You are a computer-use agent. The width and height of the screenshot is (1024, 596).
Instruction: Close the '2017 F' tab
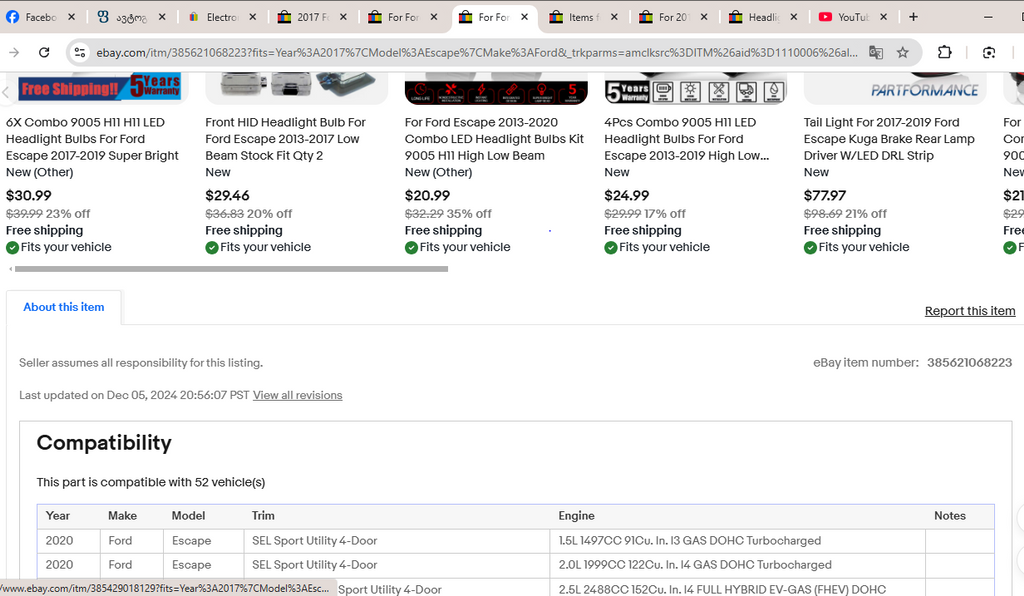pos(344,17)
